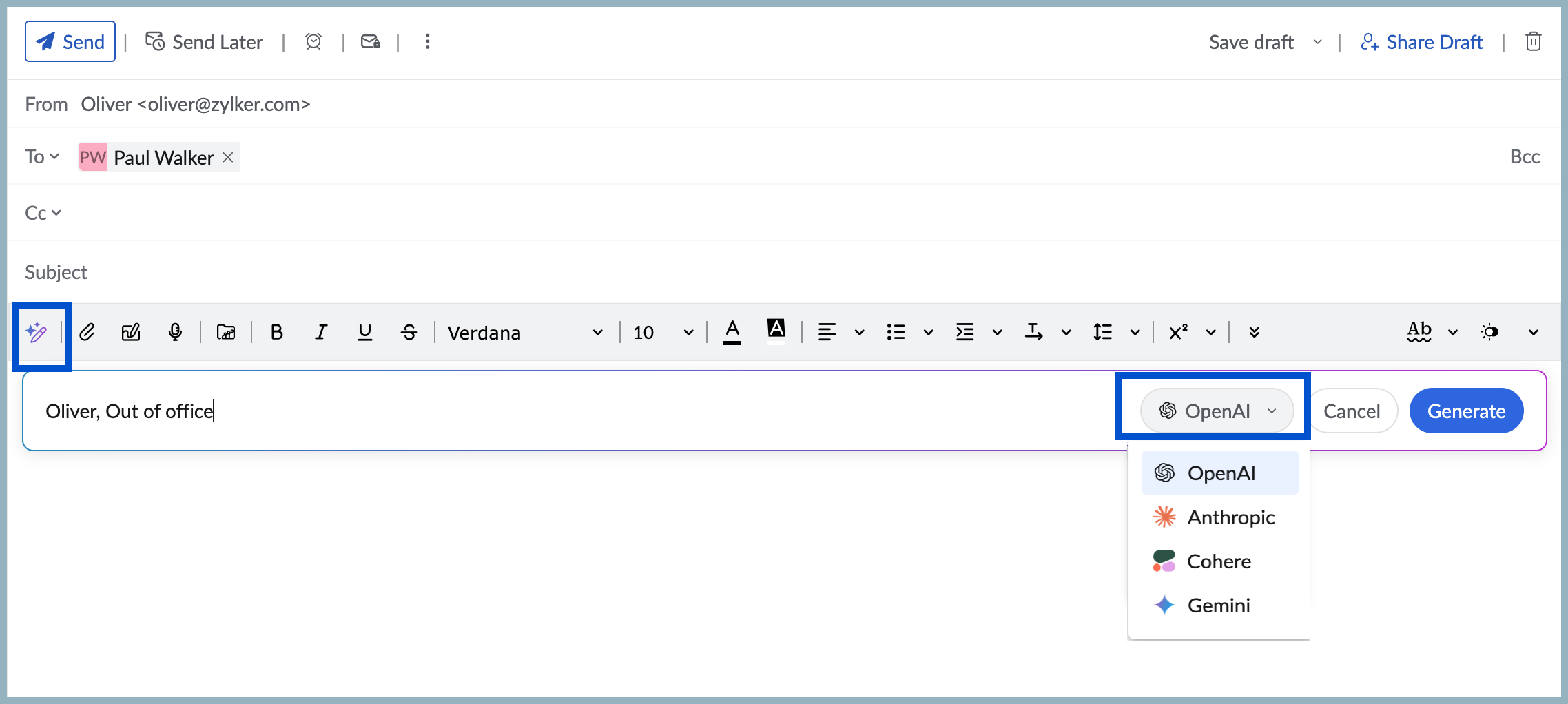Click the Generate button

click(1466, 411)
